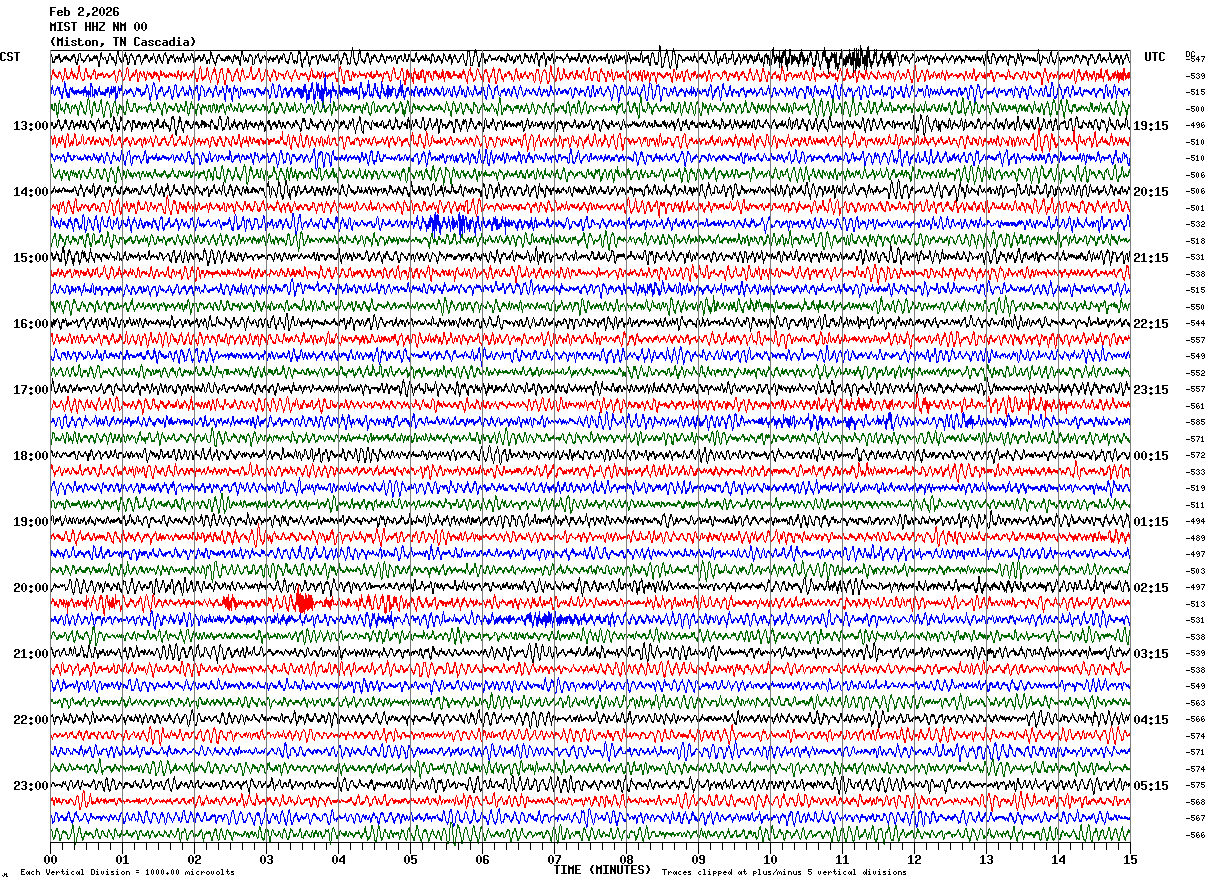This screenshot has width=1210, height=886.
Task: Click minute tick label 00 on time axis
Action: tap(50, 859)
